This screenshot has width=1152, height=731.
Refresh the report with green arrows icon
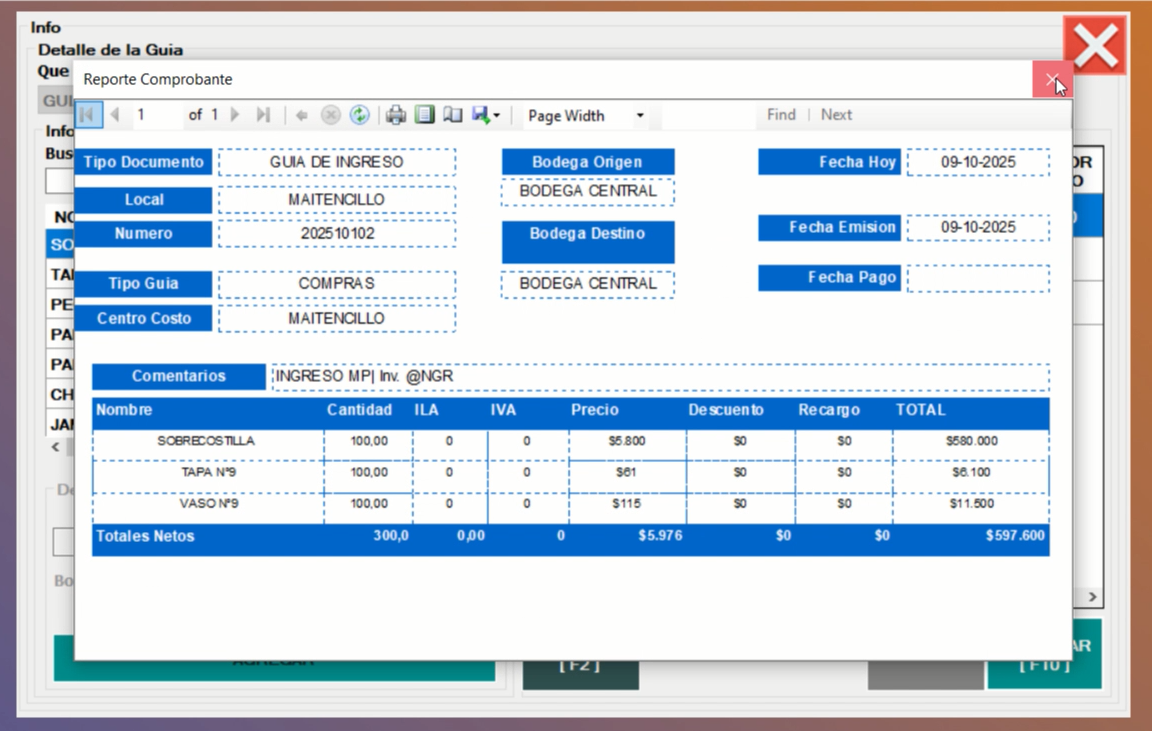[359, 115]
